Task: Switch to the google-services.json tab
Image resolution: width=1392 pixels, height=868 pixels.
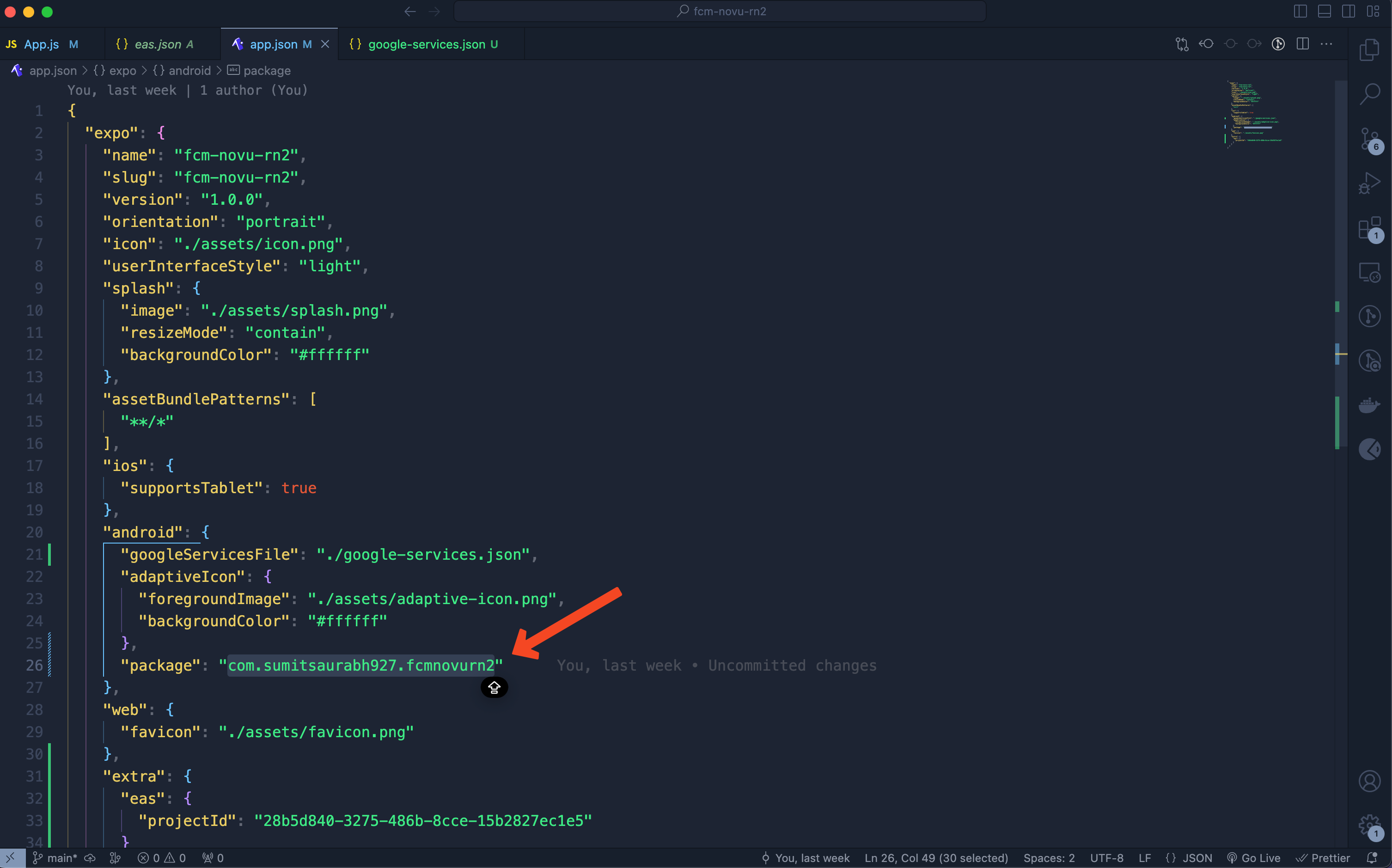Action: click(426, 44)
